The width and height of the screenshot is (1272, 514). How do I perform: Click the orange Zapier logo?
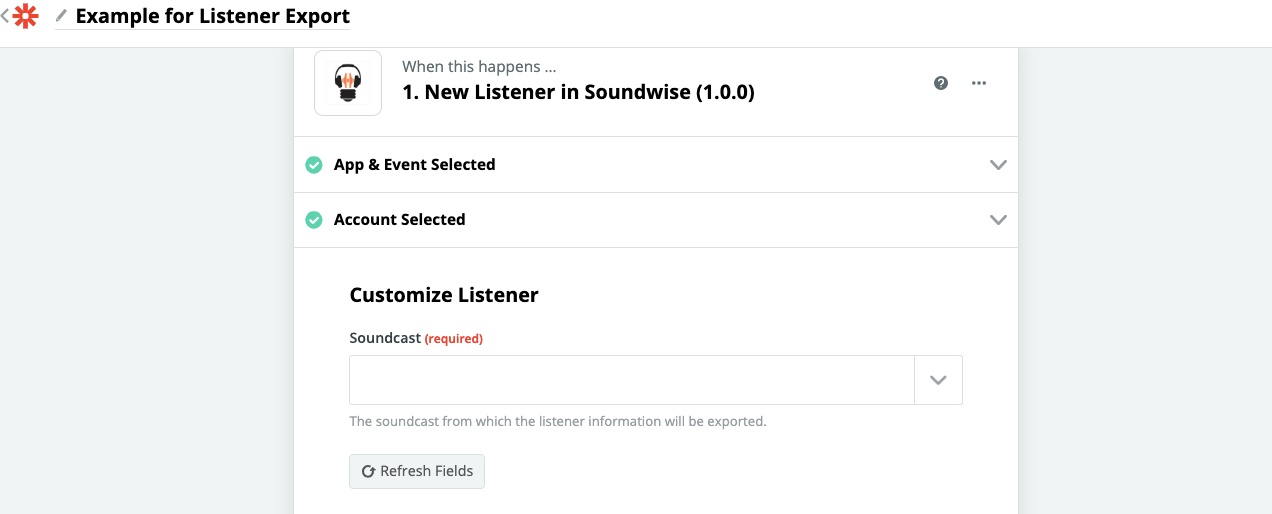click(x=25, y=16)
